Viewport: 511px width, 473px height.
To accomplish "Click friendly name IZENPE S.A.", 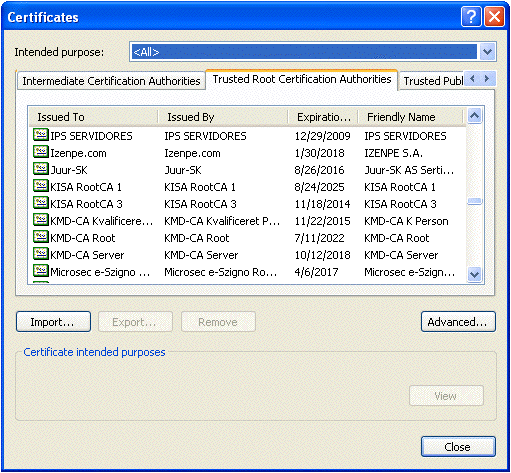I will click(x=393, y=153).
